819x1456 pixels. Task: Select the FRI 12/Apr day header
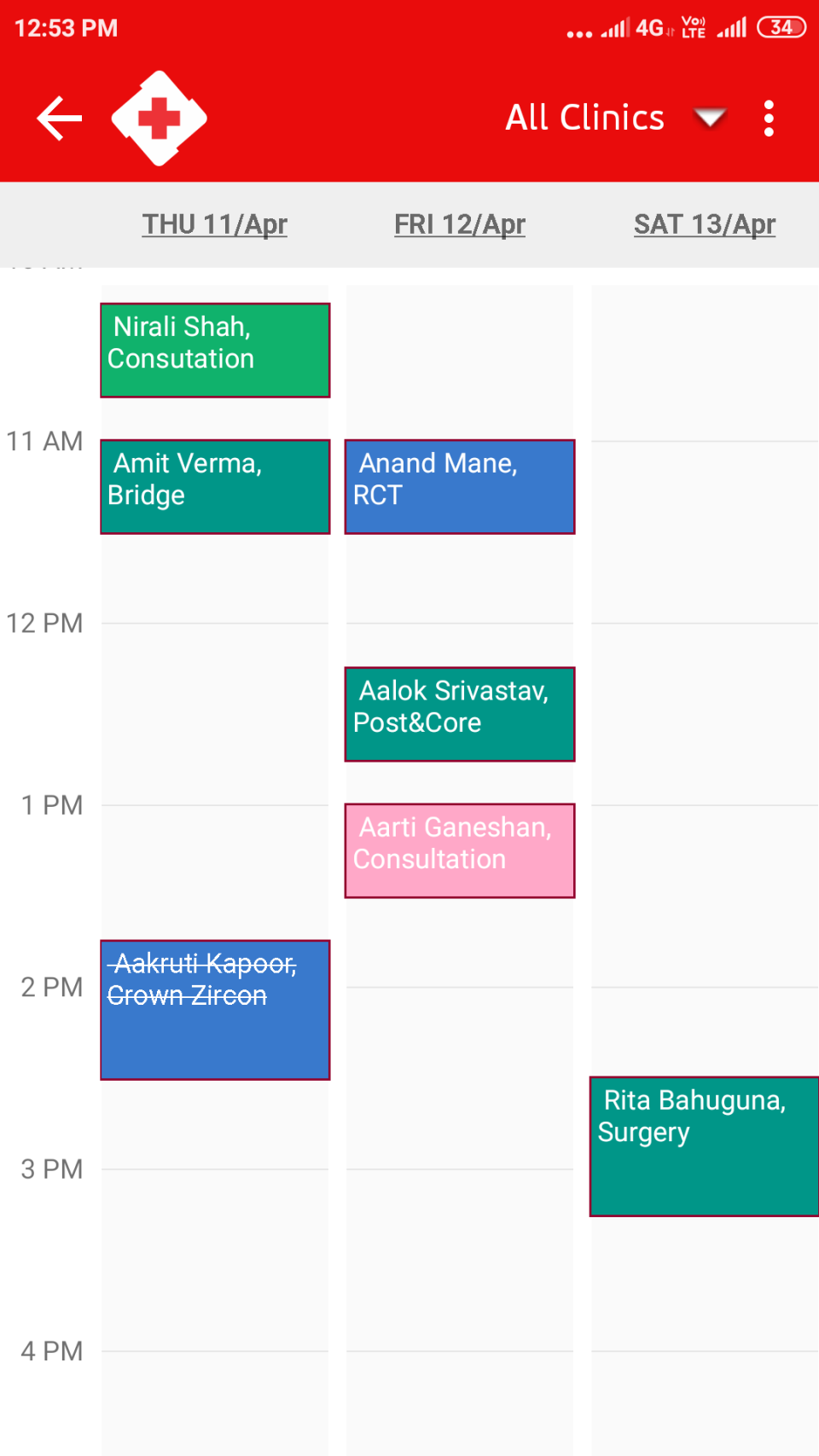click(459, 224)
